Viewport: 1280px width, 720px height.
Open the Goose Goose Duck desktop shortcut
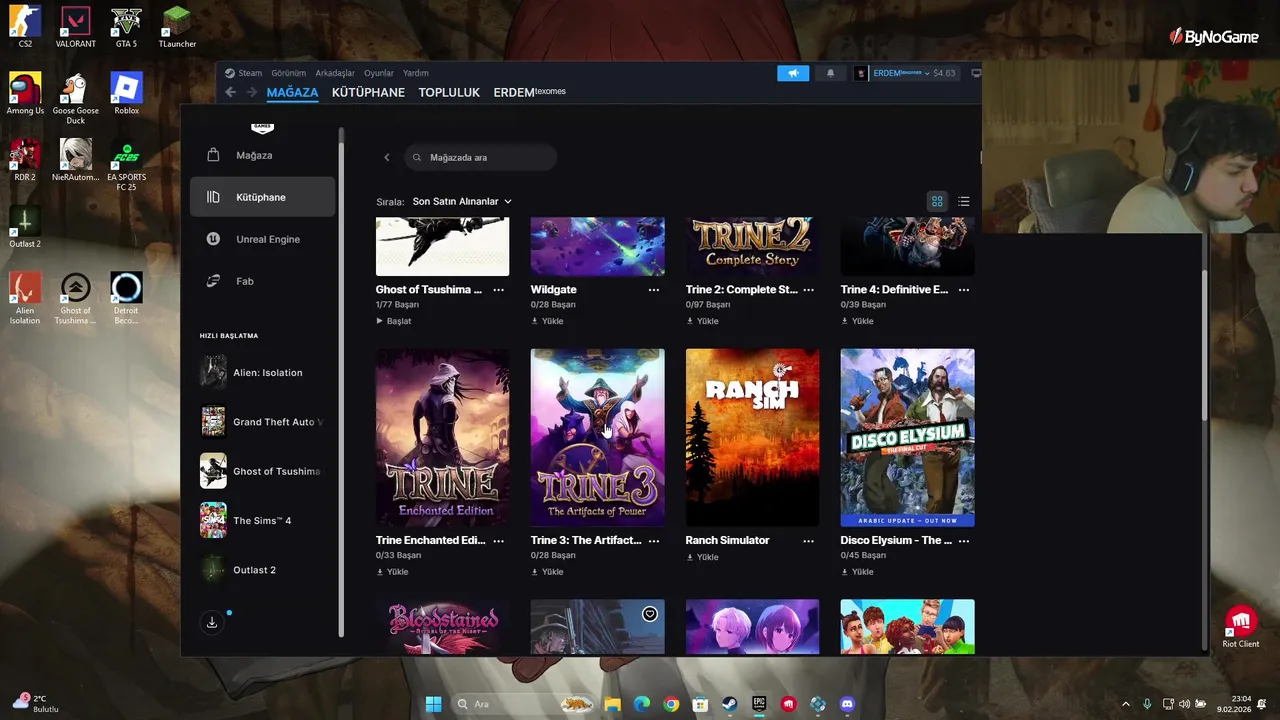[x=76, y=98]
